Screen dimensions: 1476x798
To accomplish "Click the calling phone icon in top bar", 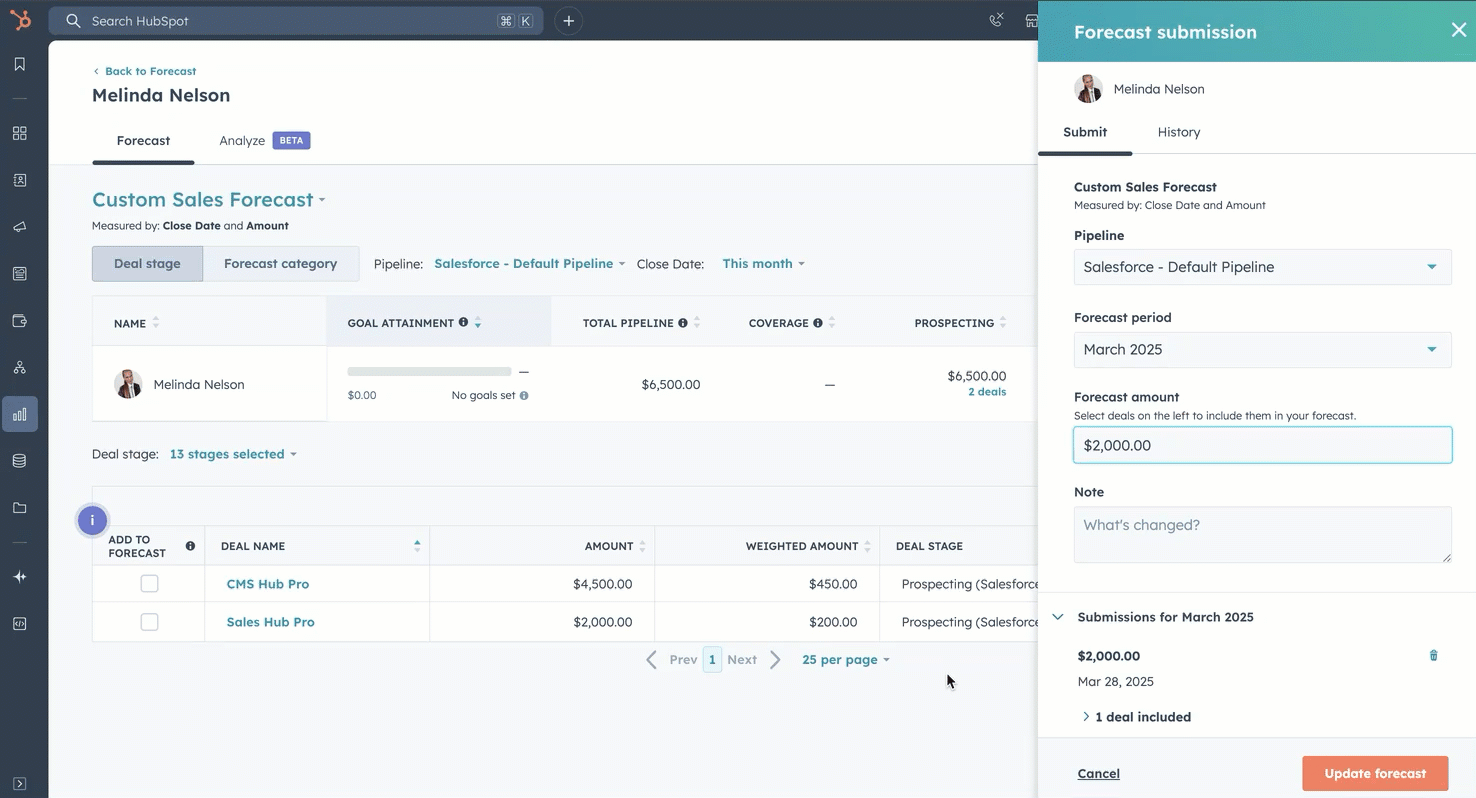I will click(996, 21).
